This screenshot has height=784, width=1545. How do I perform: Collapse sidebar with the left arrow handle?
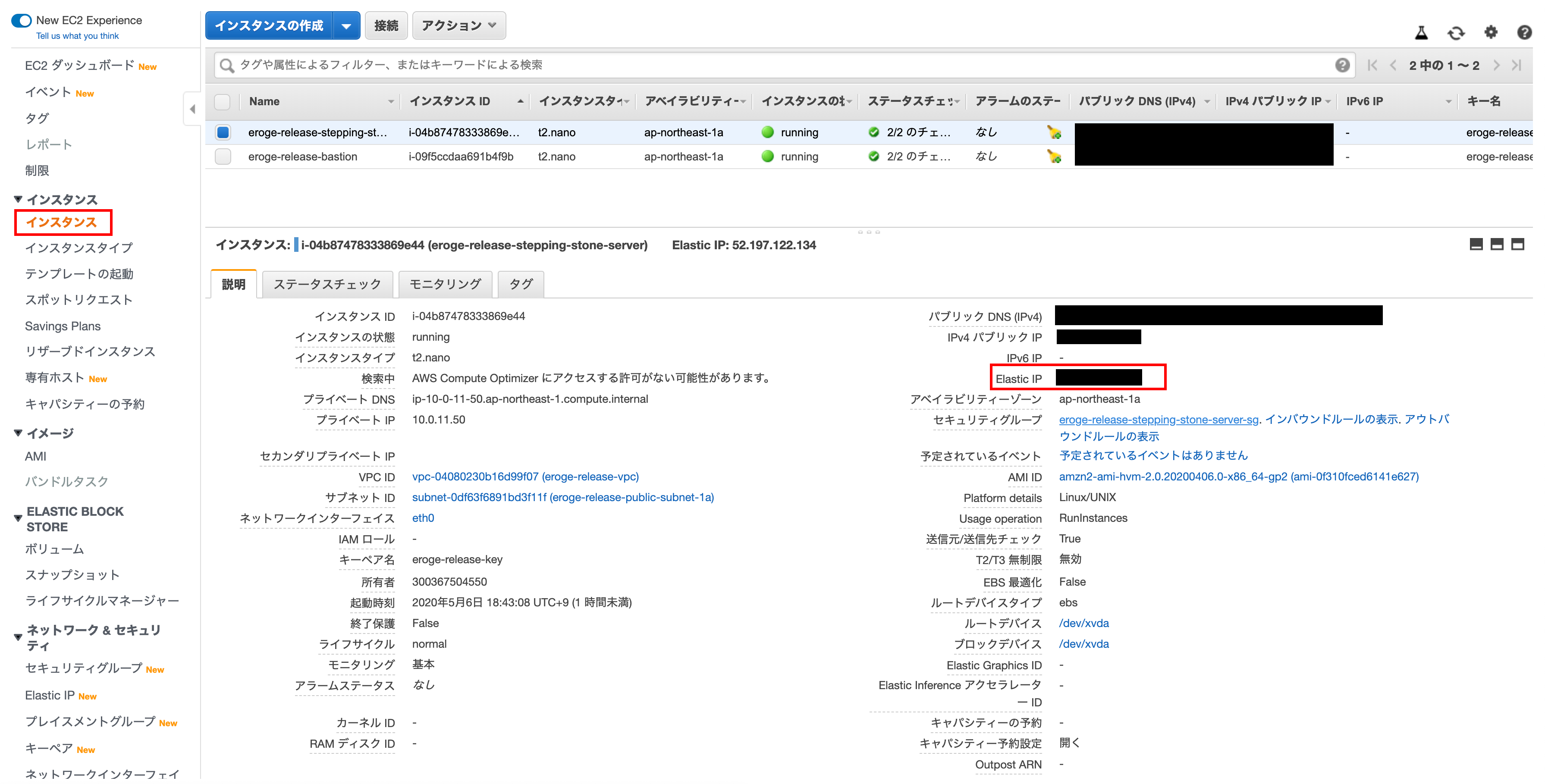(192, 109)
